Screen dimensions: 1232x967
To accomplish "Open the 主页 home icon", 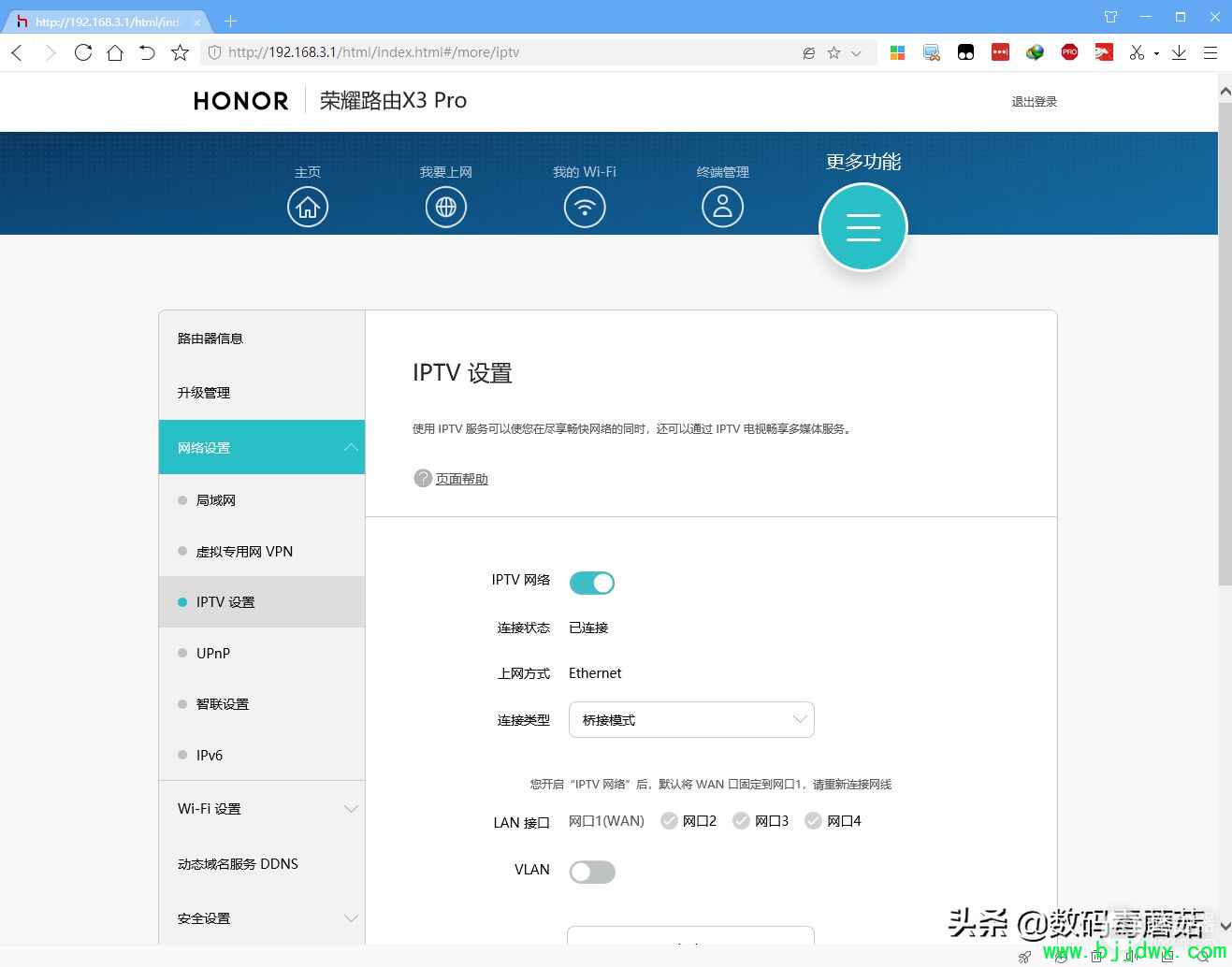I will (308, 207).
